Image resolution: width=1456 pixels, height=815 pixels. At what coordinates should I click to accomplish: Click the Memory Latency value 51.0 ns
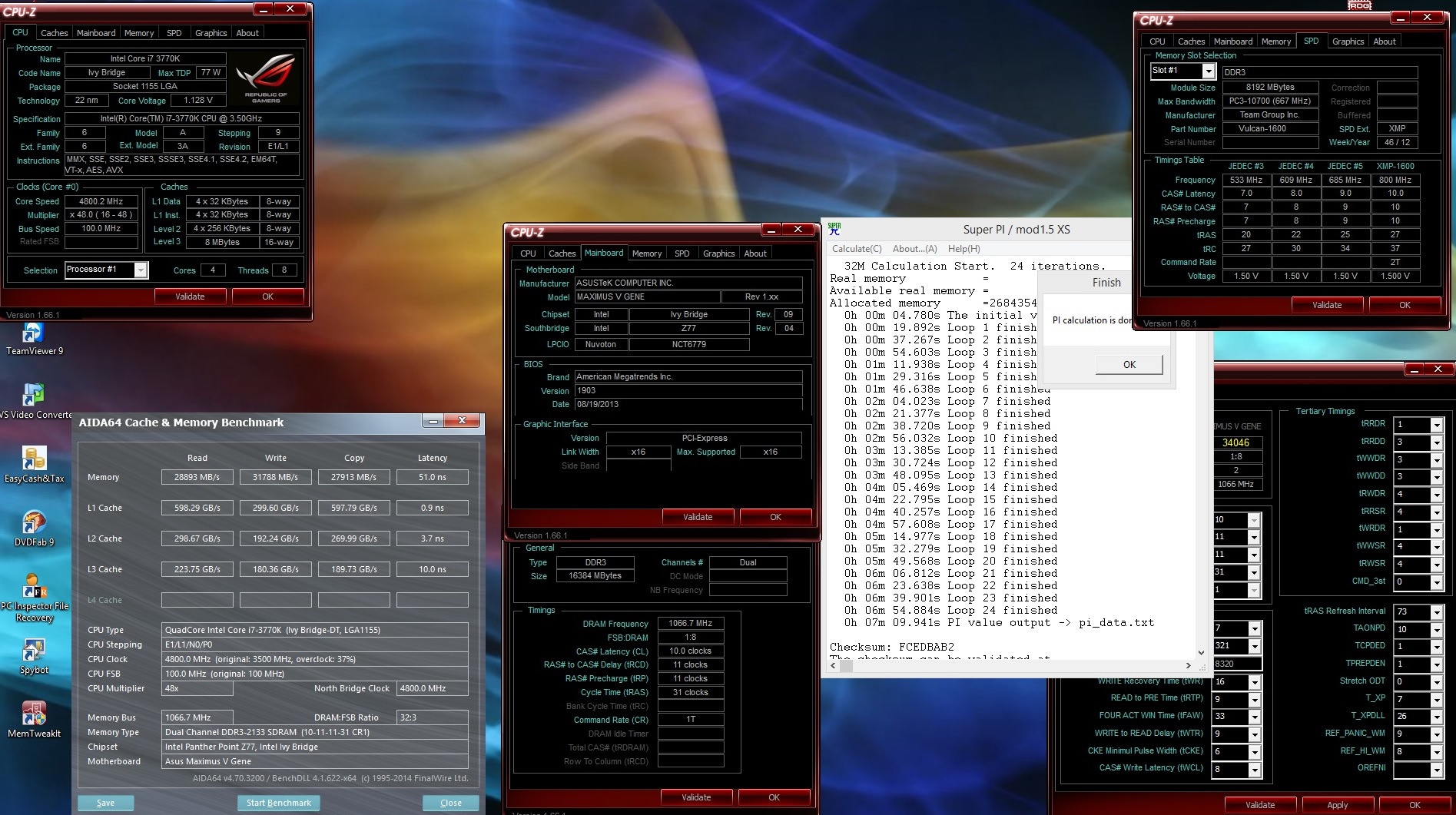pyautogui.click(x=433, y=477)
